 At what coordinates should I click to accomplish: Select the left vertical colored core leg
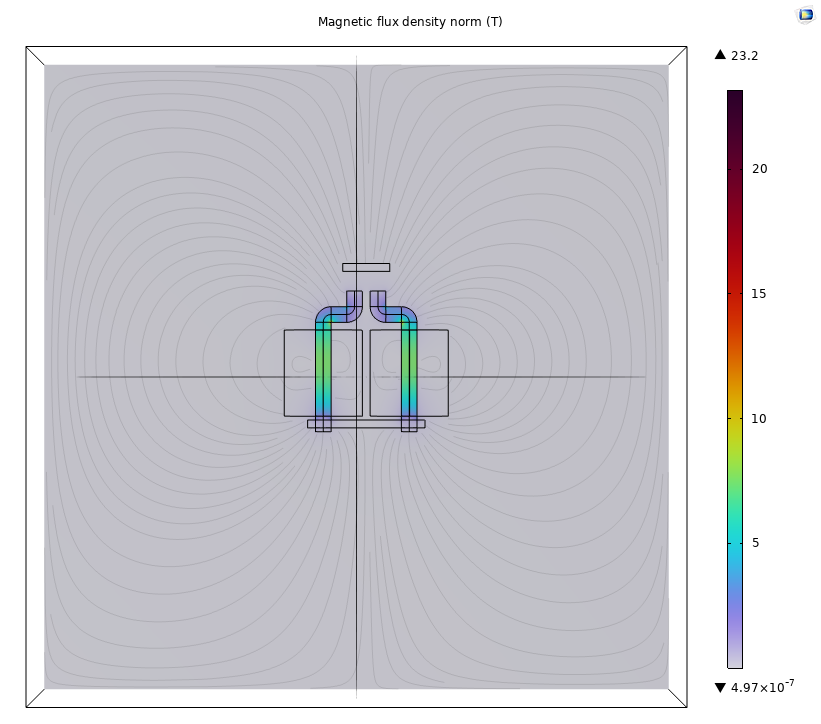(323, 375)
